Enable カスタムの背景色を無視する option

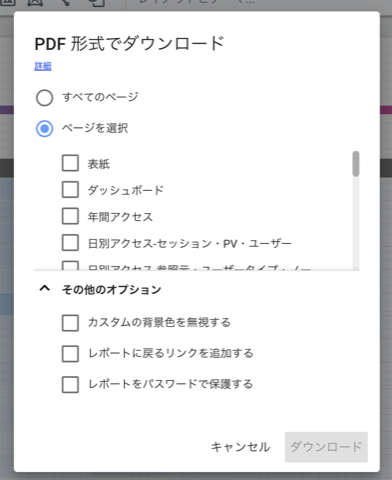tap(70, 323)
